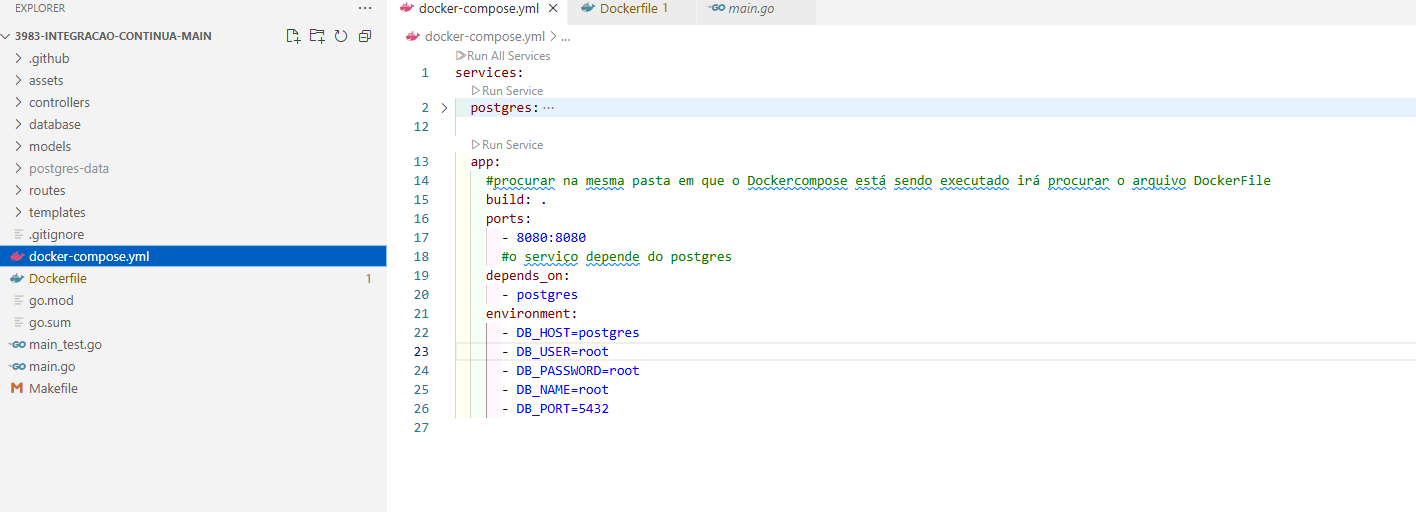Viewport: 1416px width, 512px height.
Task: Click 'DB_USER=root' entry
Action: click(563, 352)
